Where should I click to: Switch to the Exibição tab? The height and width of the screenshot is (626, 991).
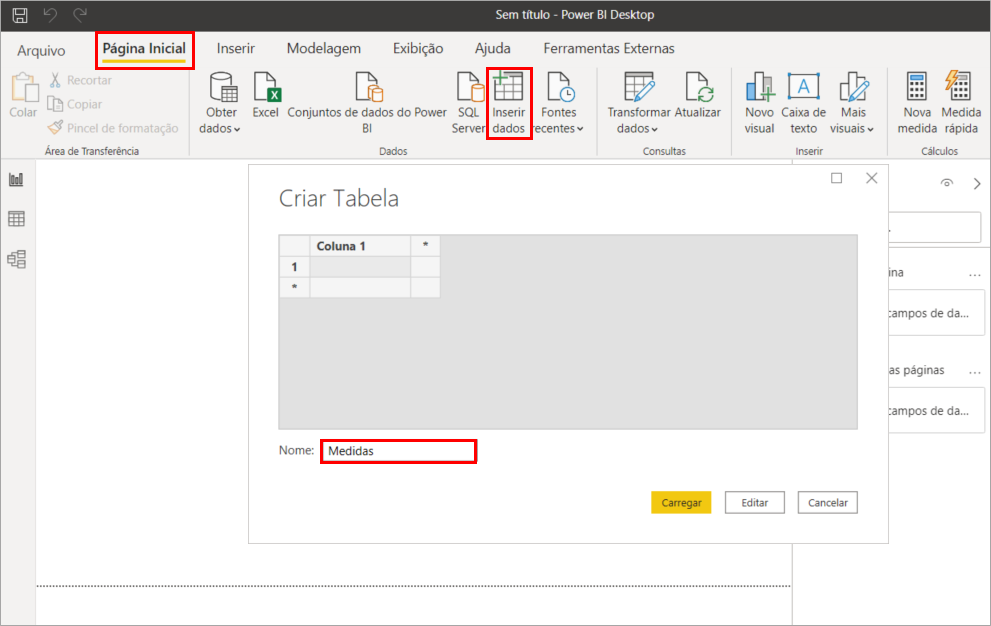(418, 49)
